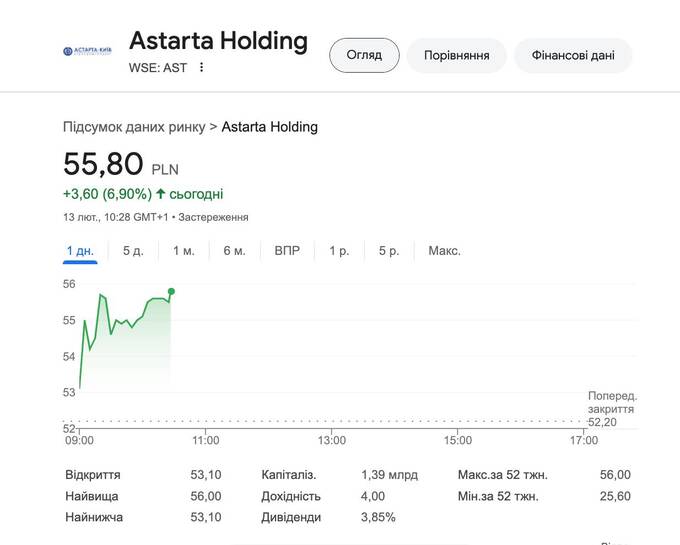Select the Макс. chart range
Screen dimensions: 680x545
pos(444,250)
